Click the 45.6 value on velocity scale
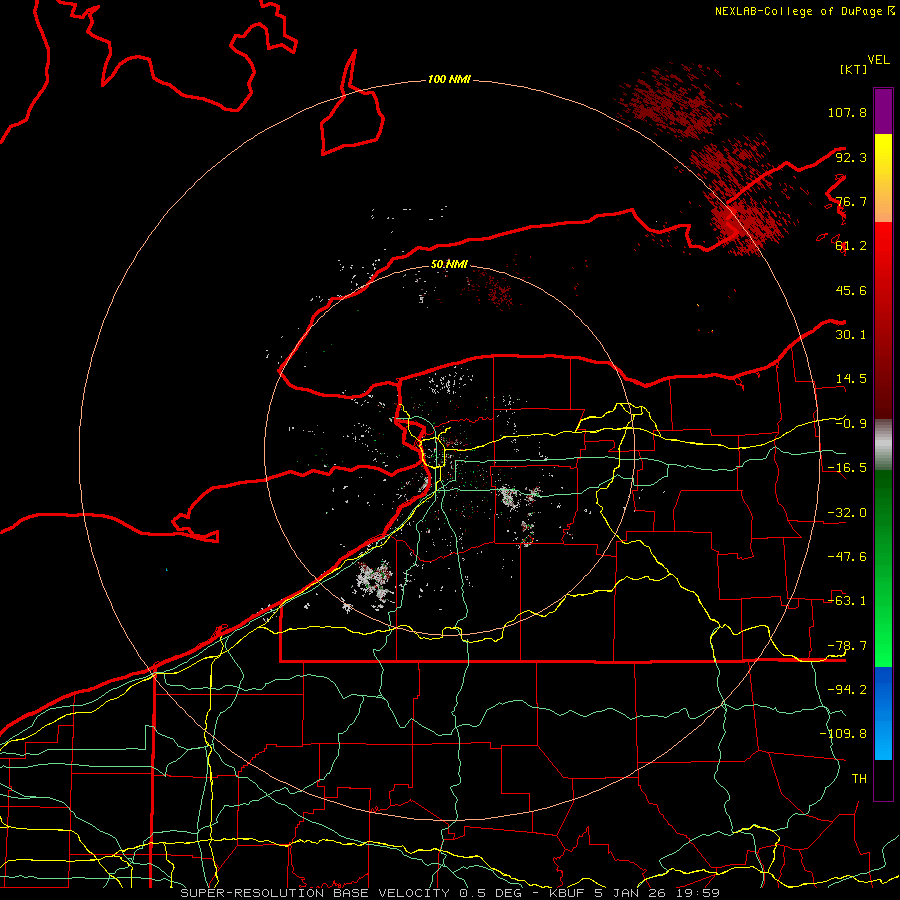Viewport: 900px width, 900px height. point(851,290)
